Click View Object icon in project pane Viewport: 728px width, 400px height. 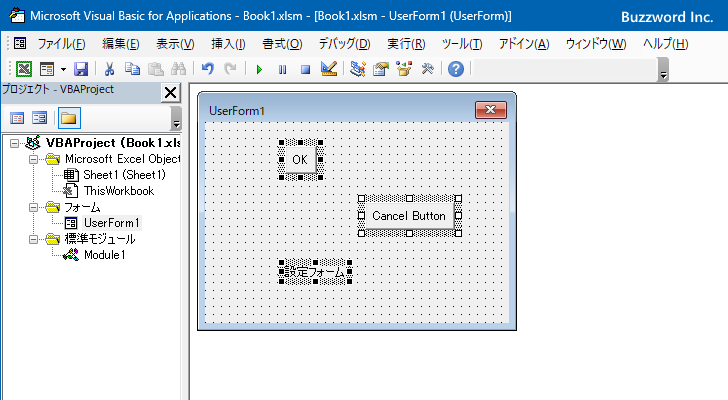coord(39,118)
